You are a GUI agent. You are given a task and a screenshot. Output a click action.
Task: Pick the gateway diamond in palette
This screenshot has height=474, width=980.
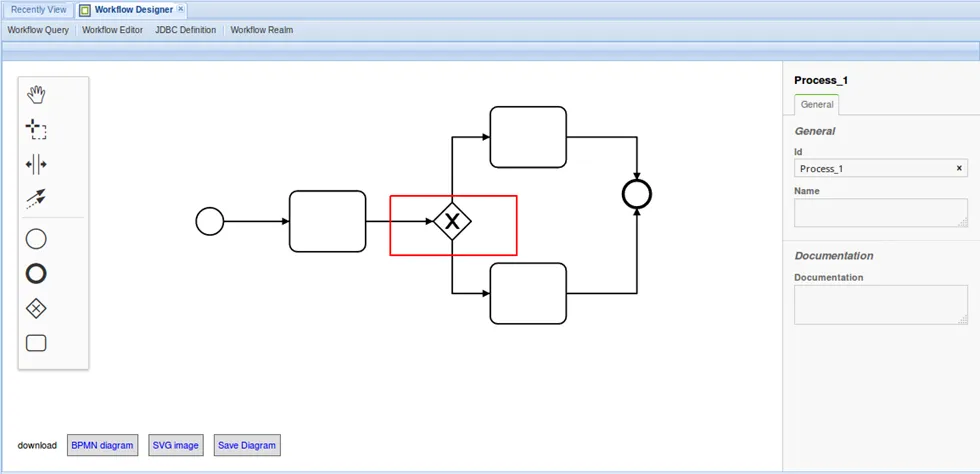point(36,308)
